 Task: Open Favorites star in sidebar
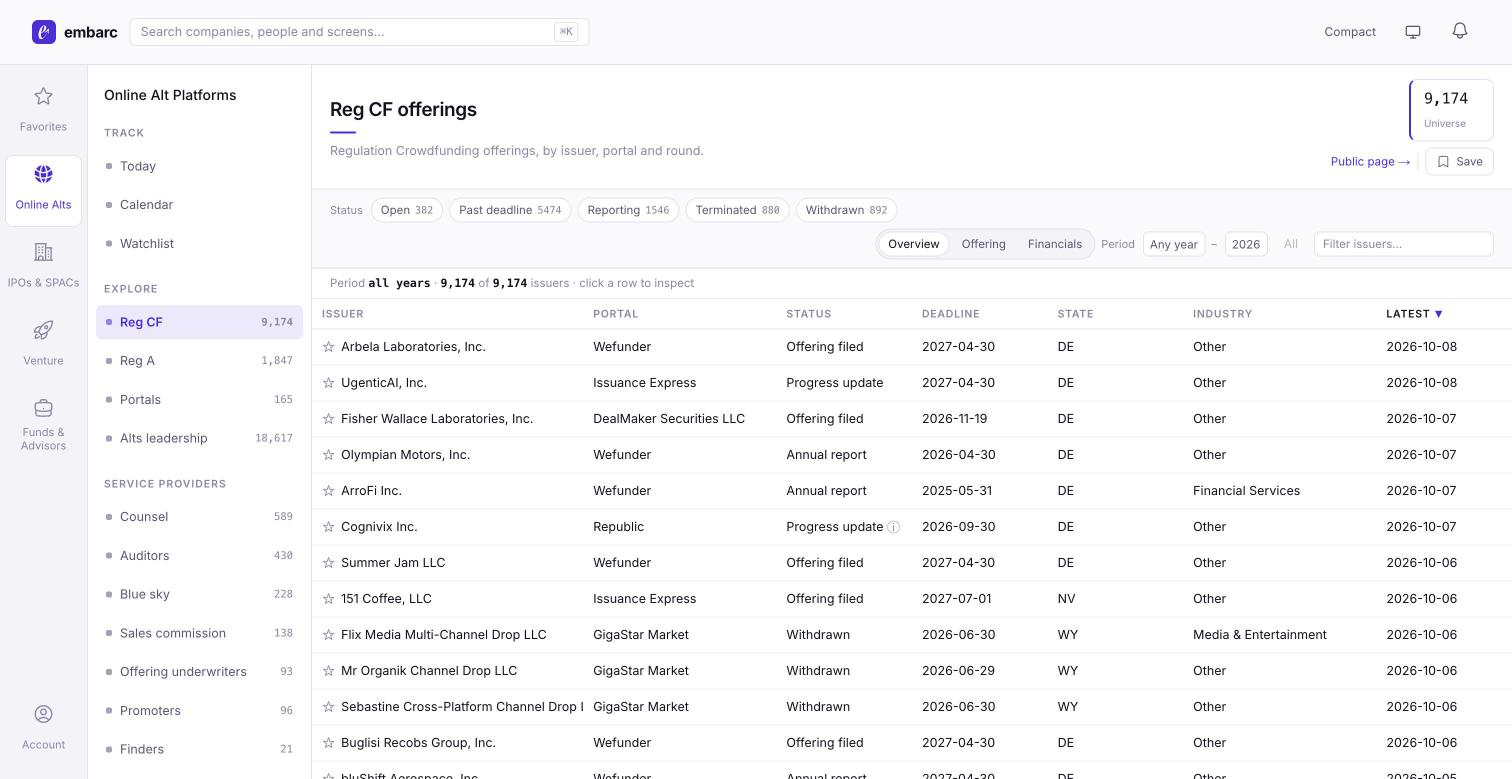pos(43,96)
